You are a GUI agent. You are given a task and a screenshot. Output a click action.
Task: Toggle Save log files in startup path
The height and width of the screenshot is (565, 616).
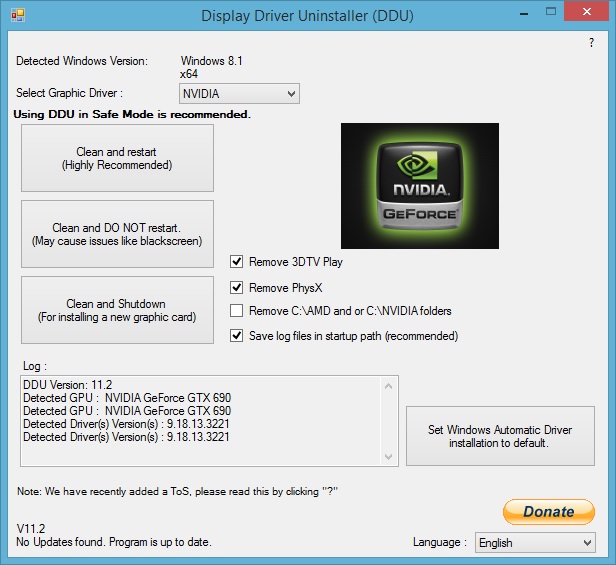237,336
